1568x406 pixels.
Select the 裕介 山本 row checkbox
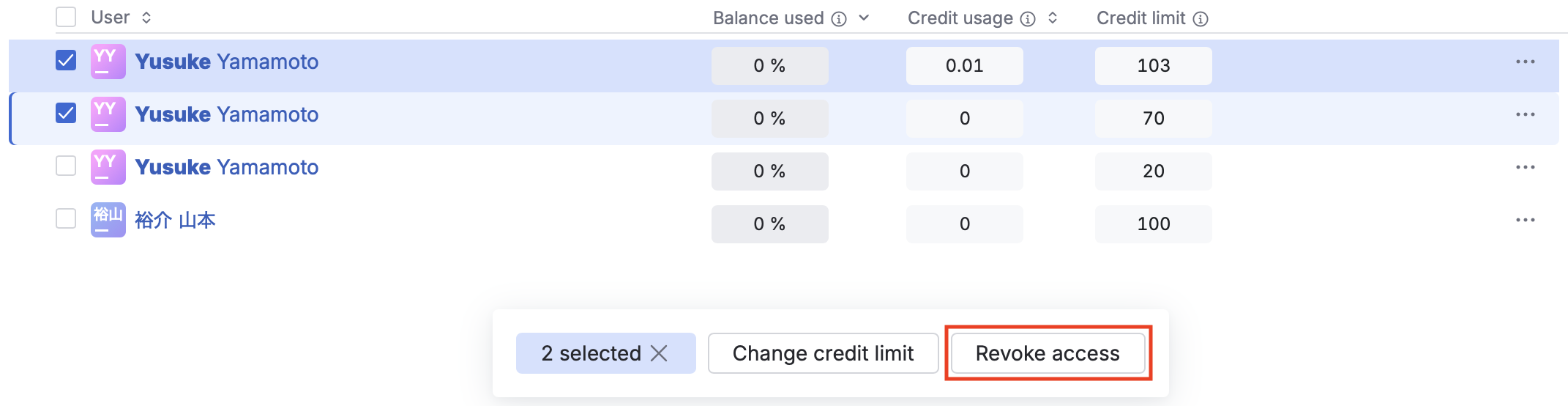[x=66, y=218]
